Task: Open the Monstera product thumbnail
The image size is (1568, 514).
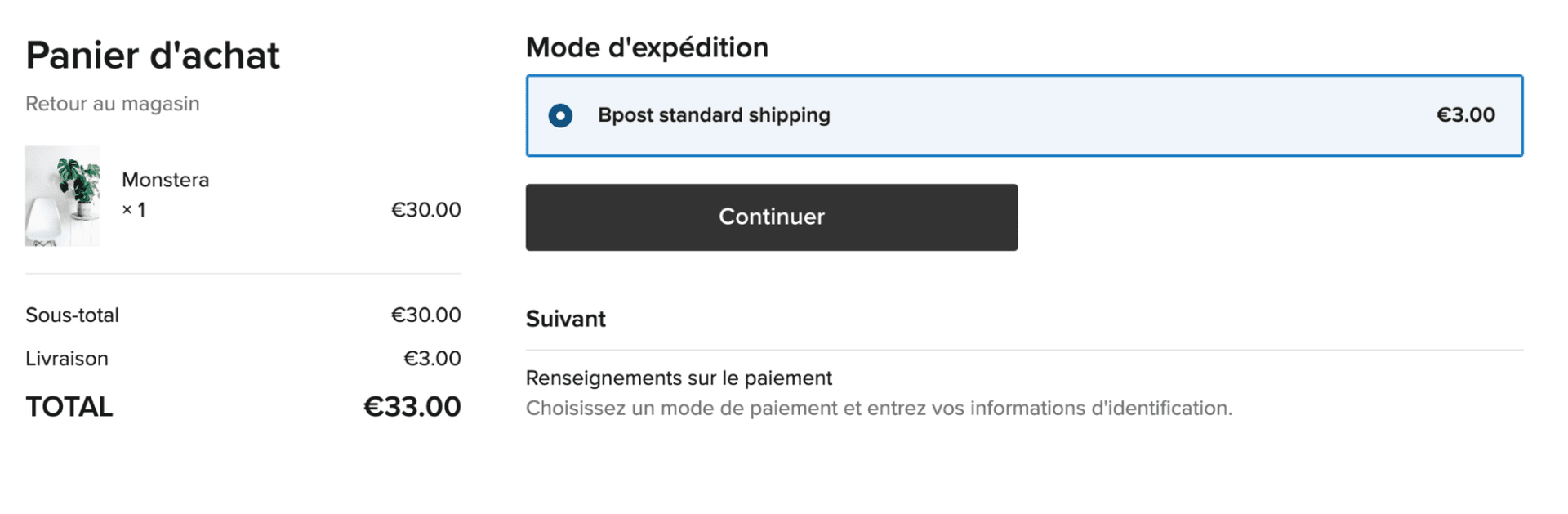Action: point(63,196)
